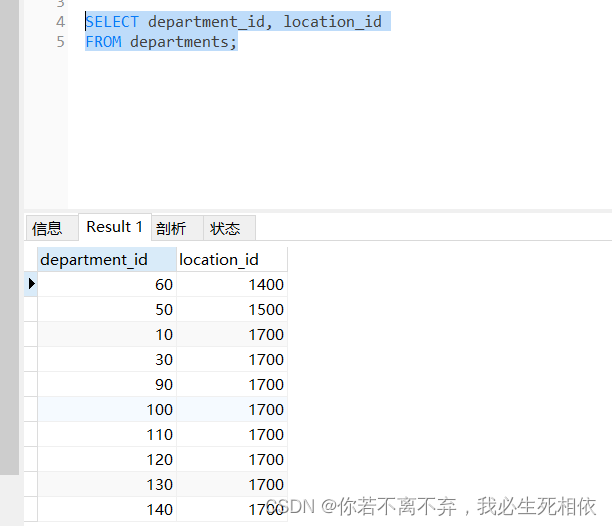Click the location_id column header

click(x=232, y=259)
